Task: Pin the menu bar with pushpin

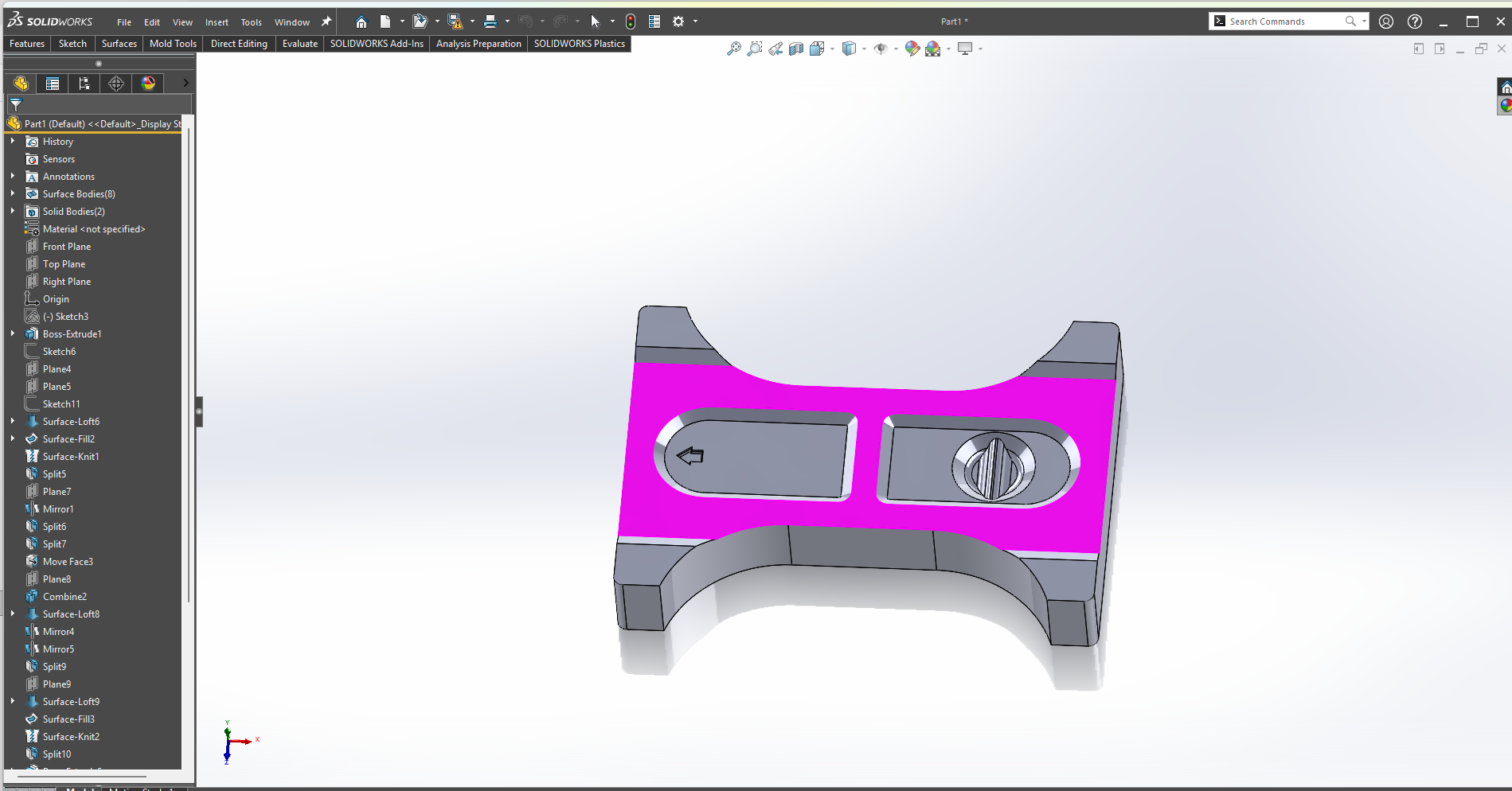Action: [x=326, y=21]
